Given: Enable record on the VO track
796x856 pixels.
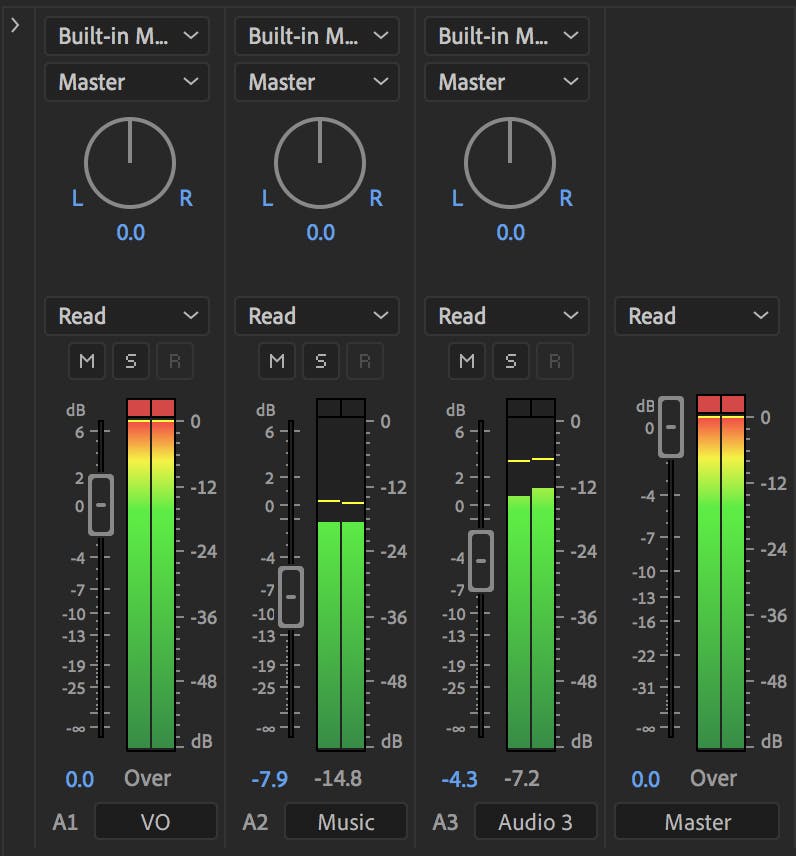Looking at the screenshot, I should point(175,361).
